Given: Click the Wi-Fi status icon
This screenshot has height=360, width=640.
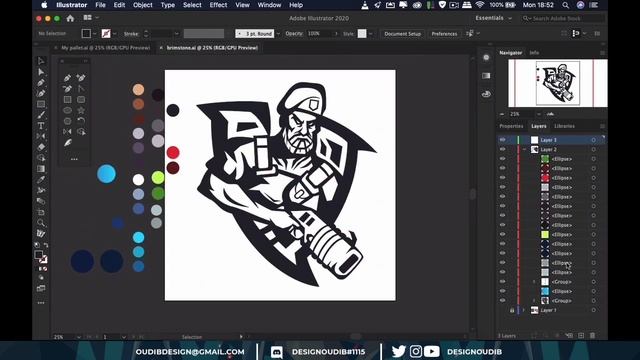Looking at the screenshot, I should [x=480, y=5].
